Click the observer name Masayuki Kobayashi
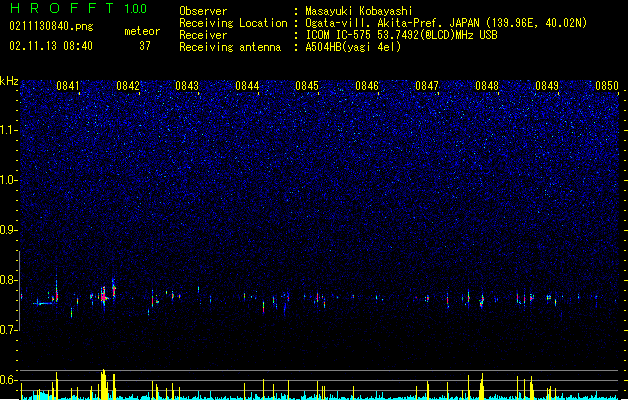The width and height of the screenshot is (629, 400). 359,11
